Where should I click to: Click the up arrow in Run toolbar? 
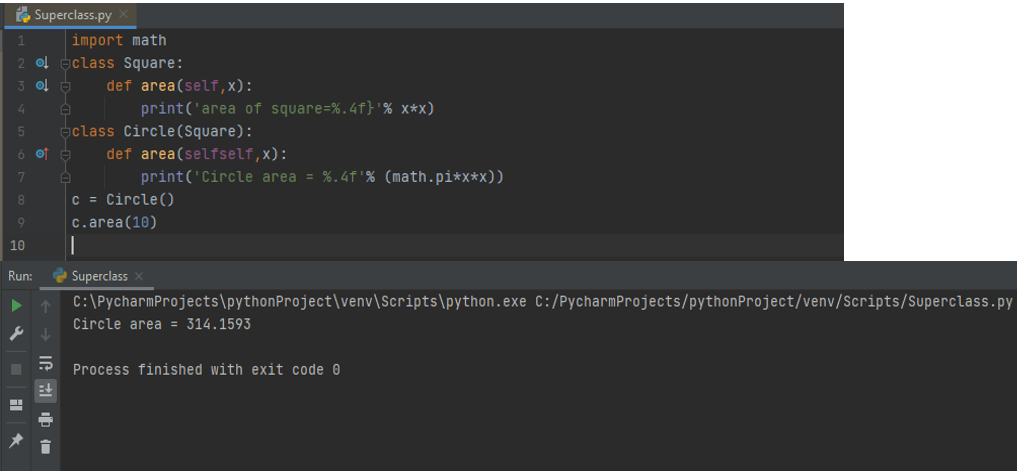(x=45, y=306)
